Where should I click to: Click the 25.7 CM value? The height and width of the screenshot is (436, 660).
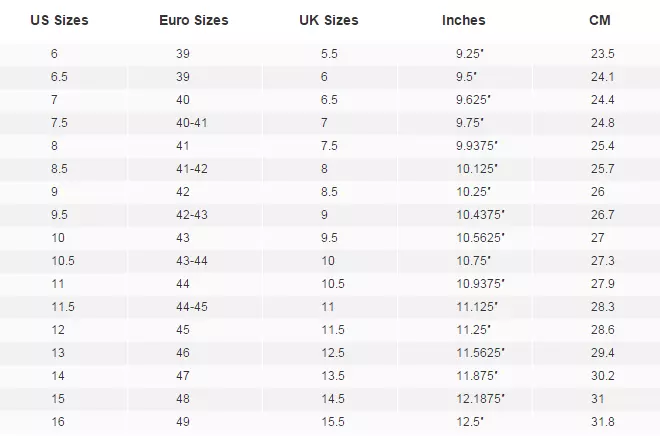(x=603, y=169)
